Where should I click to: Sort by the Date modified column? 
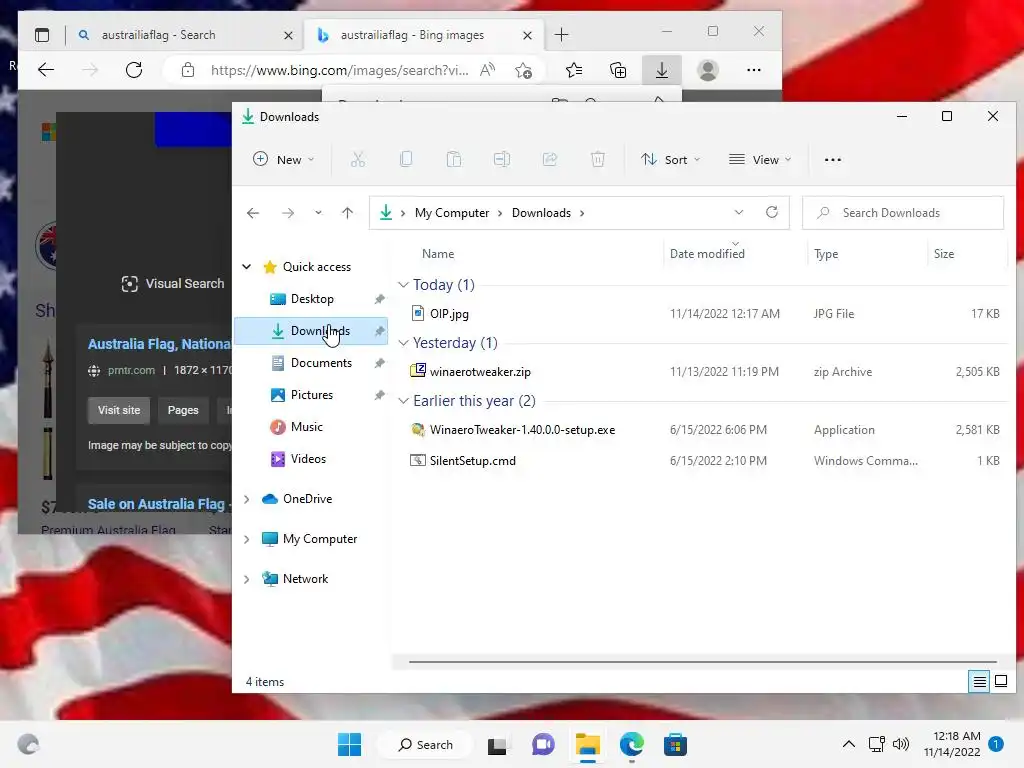[x=707, y=254]
